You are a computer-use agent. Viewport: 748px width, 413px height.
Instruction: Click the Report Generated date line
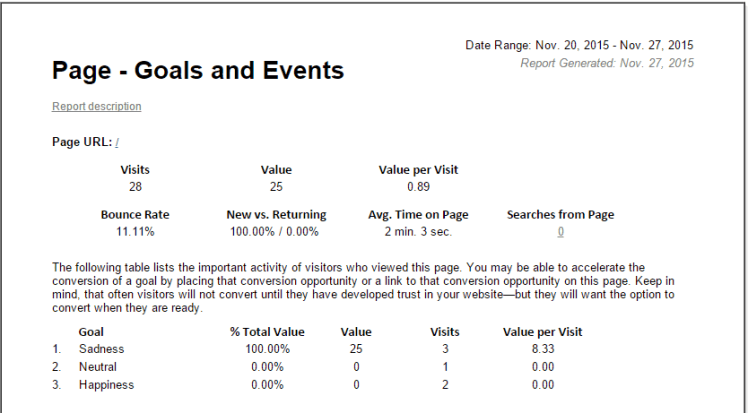606,63
